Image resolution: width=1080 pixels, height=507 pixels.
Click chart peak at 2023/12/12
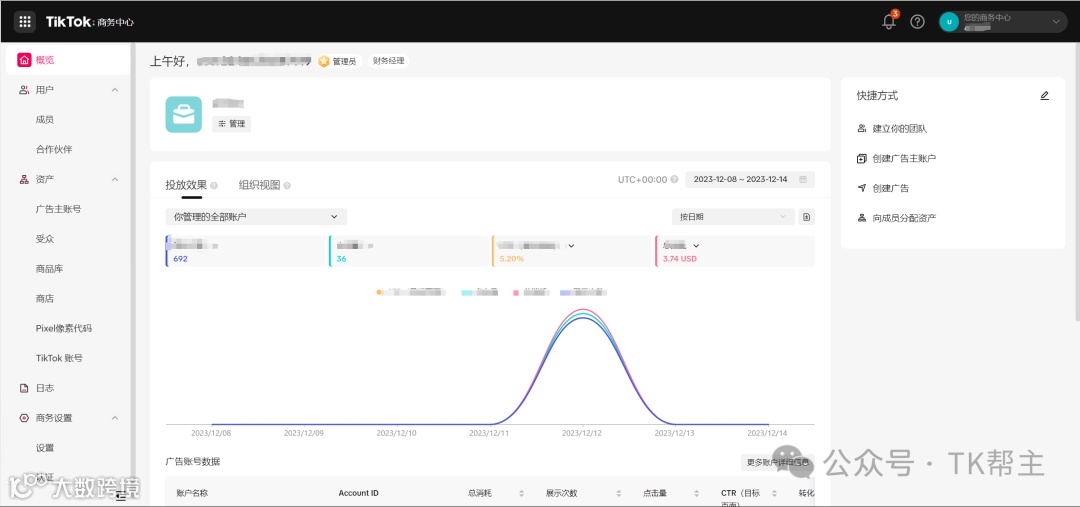tap(583, 312)
